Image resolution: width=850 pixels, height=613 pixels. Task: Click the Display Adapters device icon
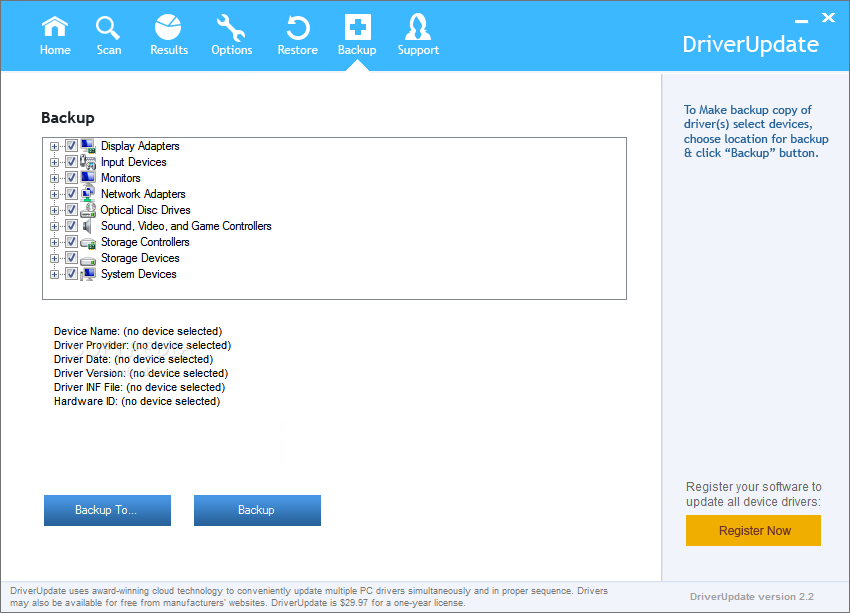coord(88,146)
